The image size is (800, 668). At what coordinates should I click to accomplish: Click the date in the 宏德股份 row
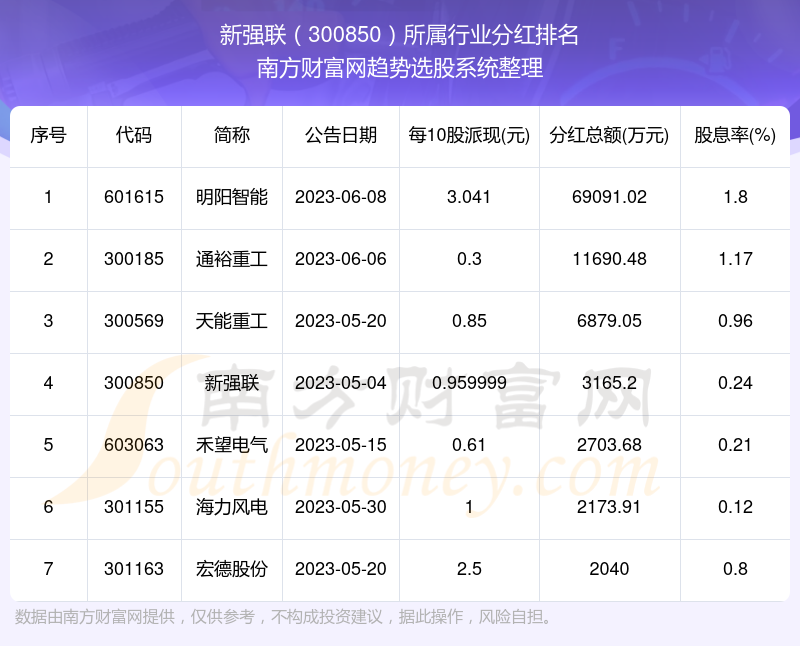pyautogui.click(x=341, y=569)
